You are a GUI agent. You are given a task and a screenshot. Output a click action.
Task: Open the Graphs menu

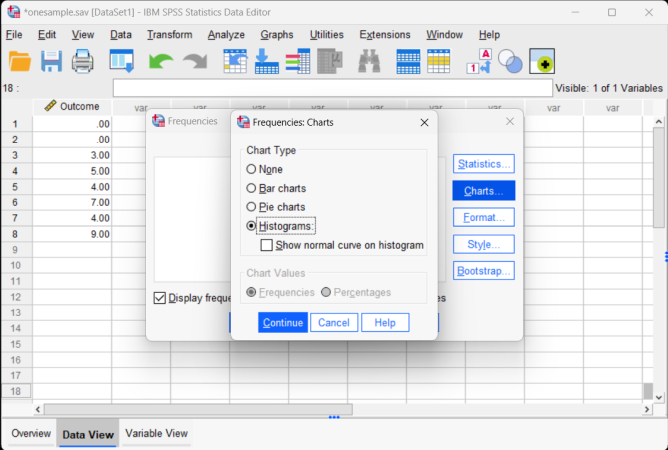coord(277,35)
